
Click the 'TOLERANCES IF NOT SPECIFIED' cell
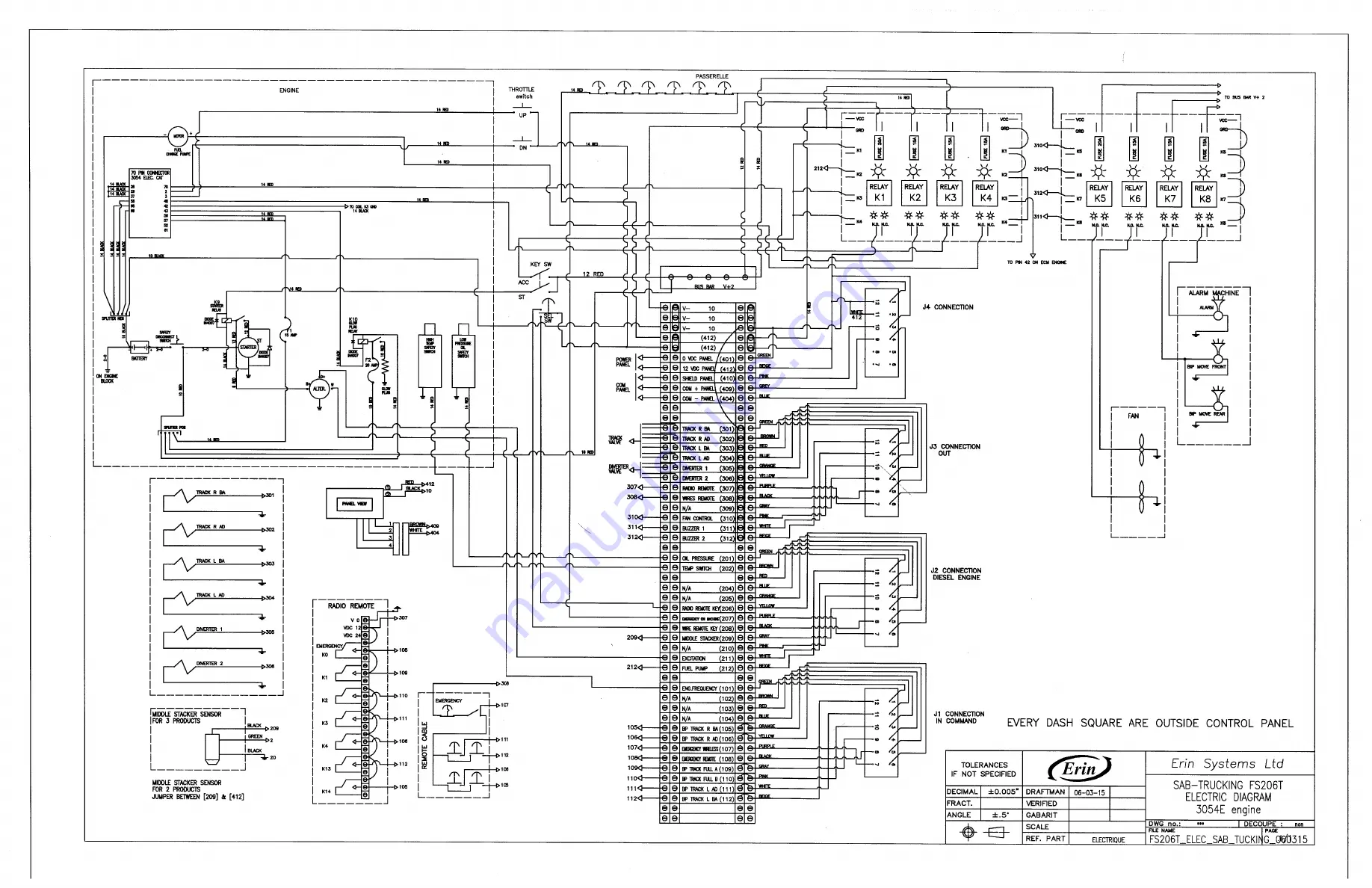point(983,770)
